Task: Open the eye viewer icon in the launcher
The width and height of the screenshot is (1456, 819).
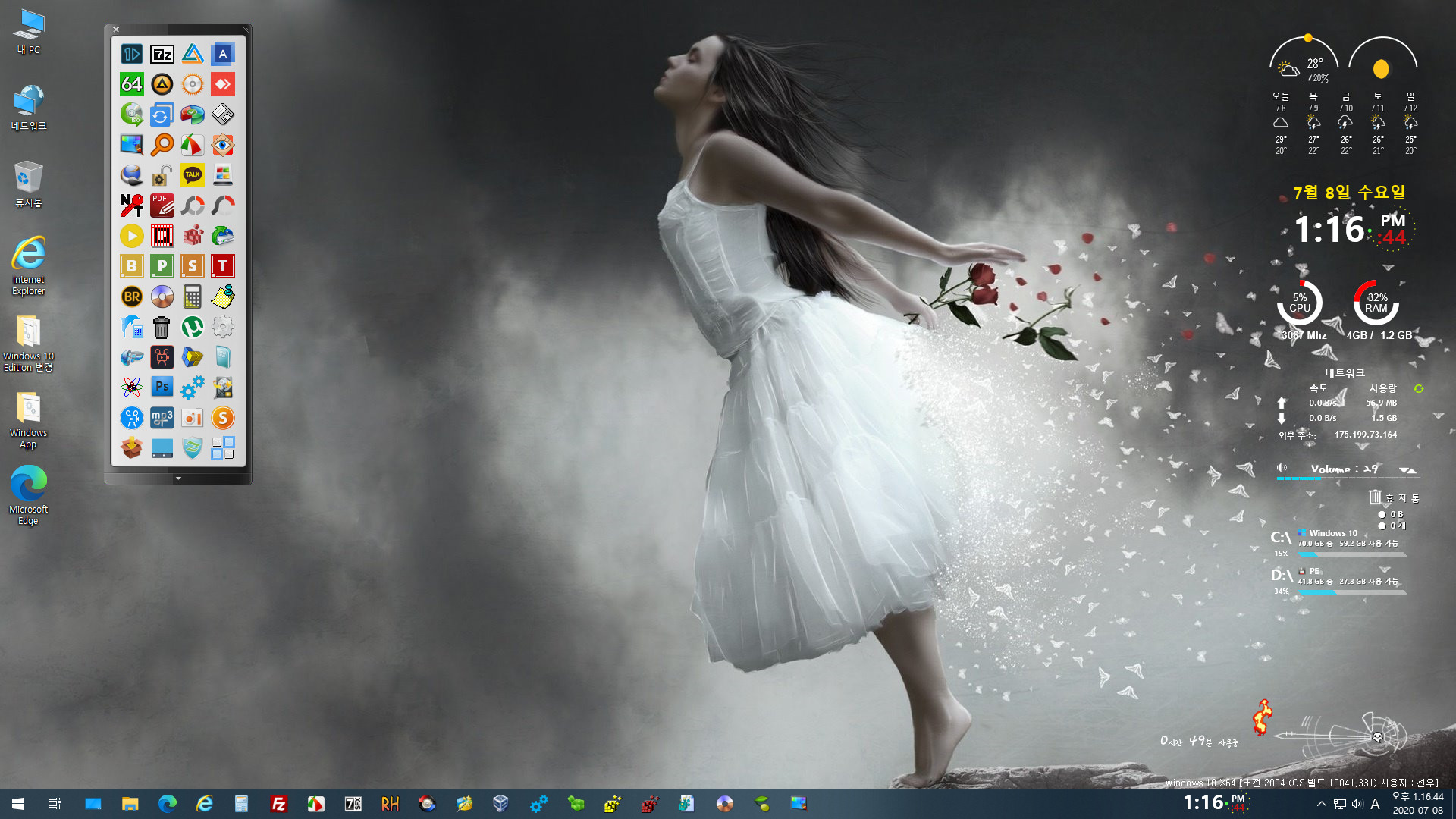Action: tap(222, 145)
